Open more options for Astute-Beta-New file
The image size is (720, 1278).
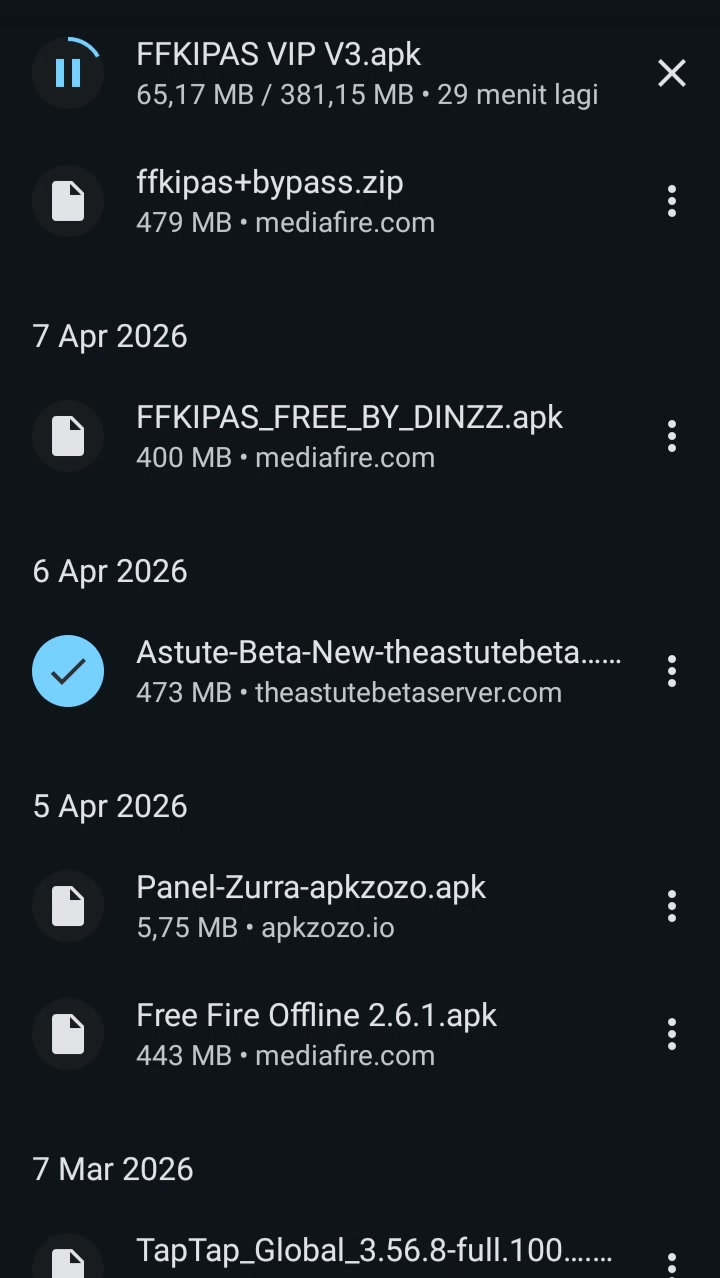(672, 671)
